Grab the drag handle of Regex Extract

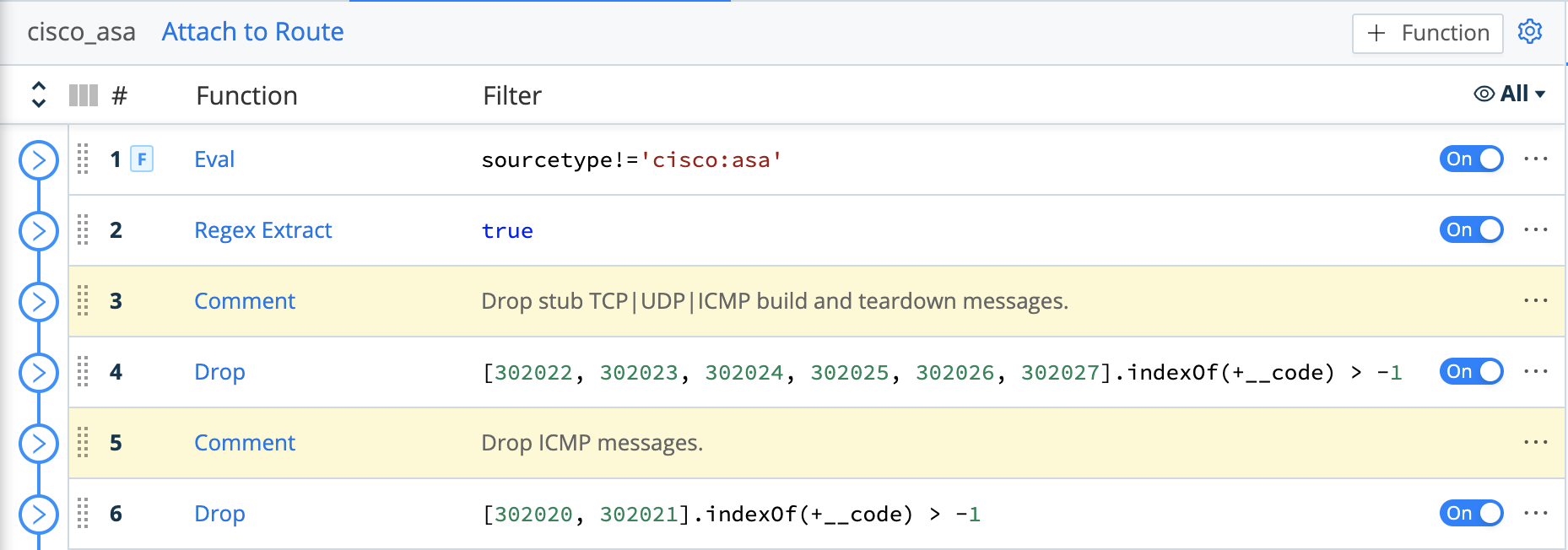[x=83, y=230]
